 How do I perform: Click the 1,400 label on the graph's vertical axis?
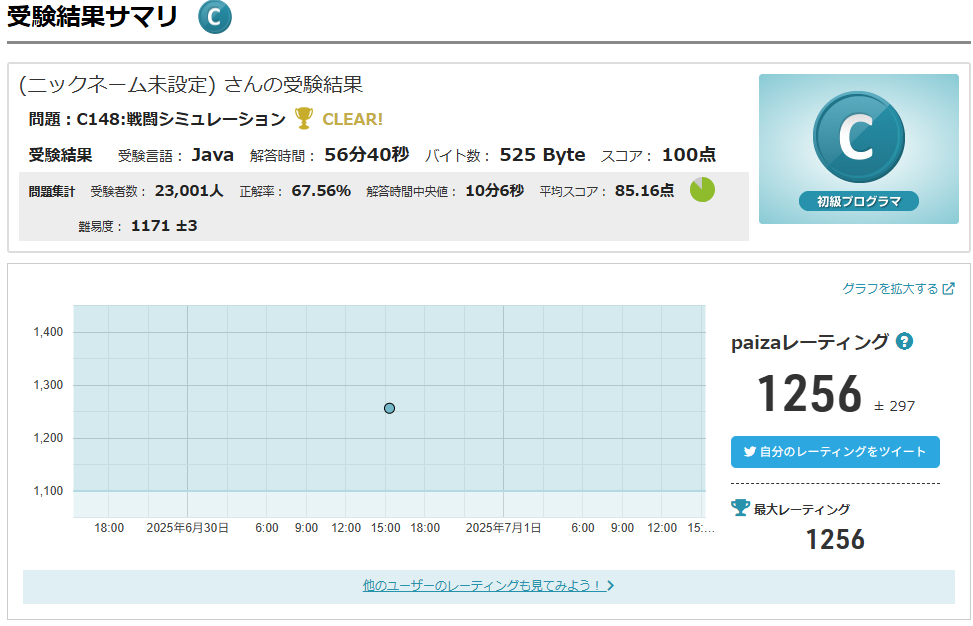pyautogui.click(x=47, y=332)
